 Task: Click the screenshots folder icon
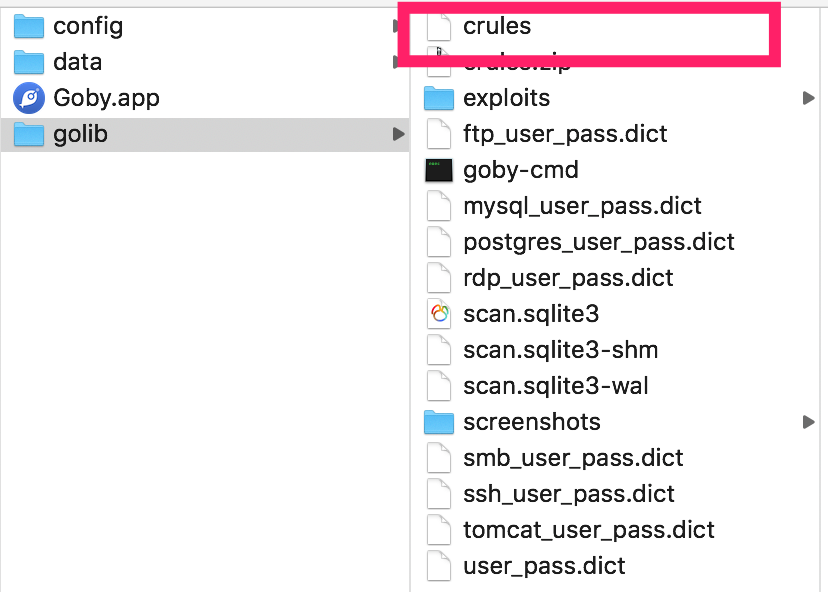point(439,422)
